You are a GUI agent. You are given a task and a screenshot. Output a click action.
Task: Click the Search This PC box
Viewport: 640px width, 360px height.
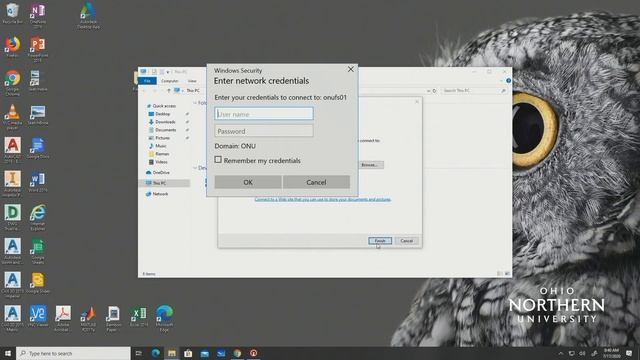[474, 91]
